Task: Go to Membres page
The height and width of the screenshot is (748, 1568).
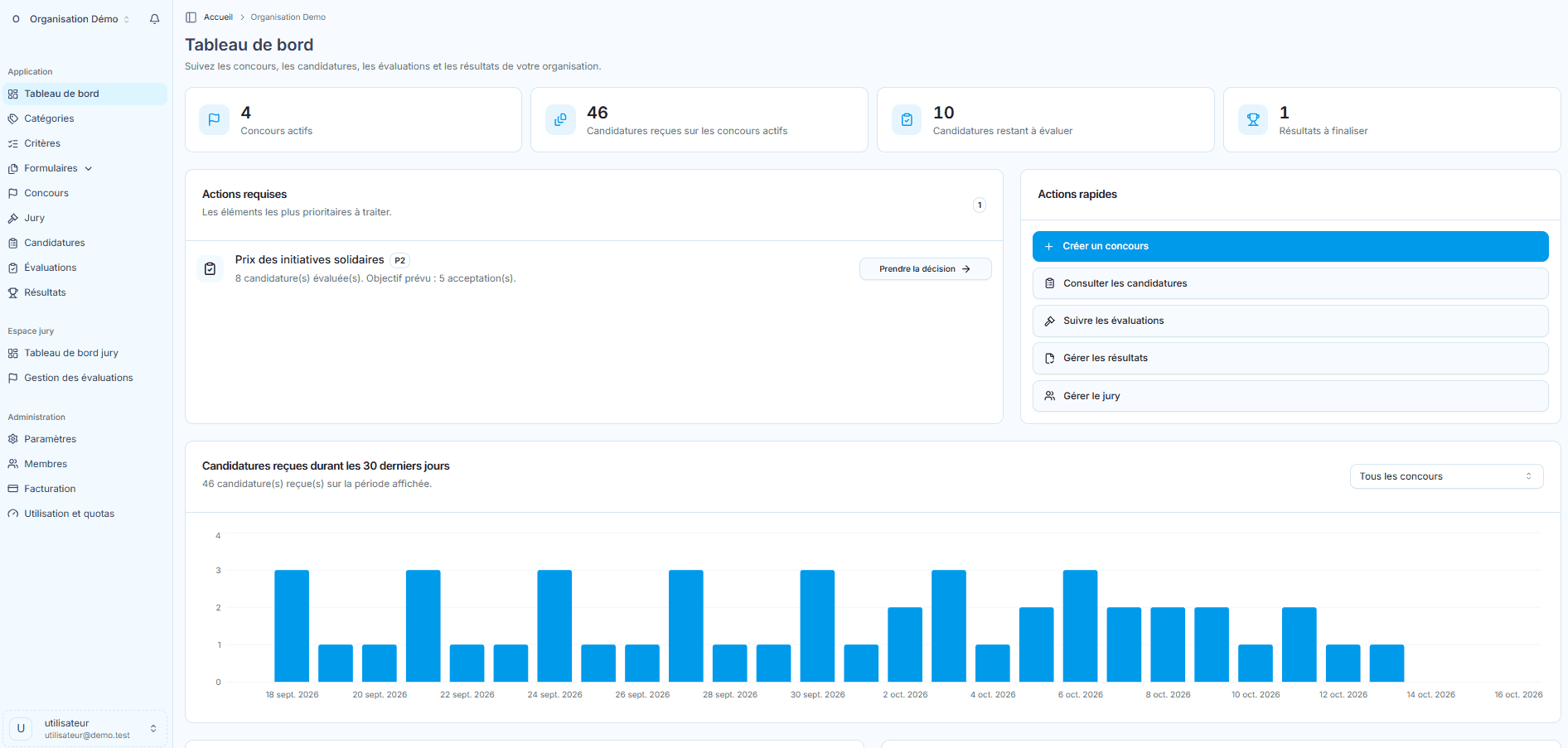Action: [x=85, y=464]
